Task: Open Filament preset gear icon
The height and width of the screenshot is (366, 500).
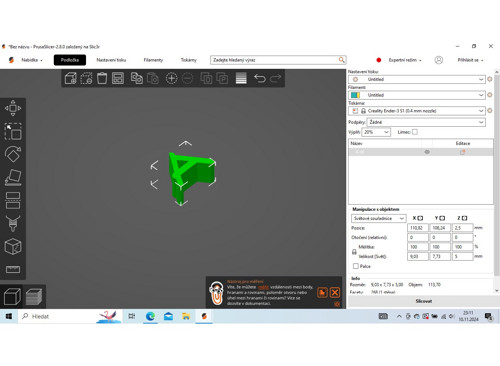Action: click(x=490, y=95)
